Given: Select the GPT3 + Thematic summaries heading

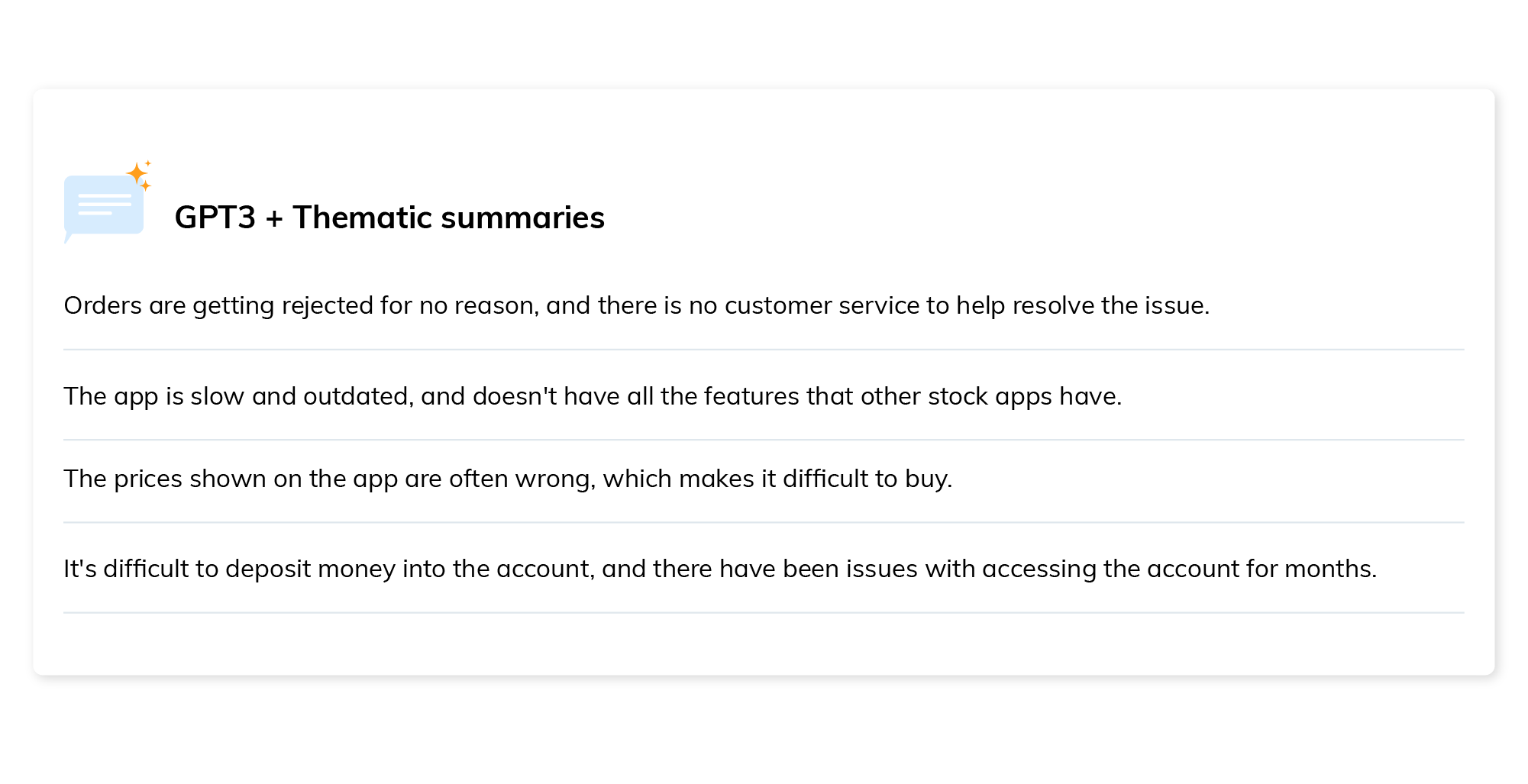Looking at the screenshot, I should (389, 218).
